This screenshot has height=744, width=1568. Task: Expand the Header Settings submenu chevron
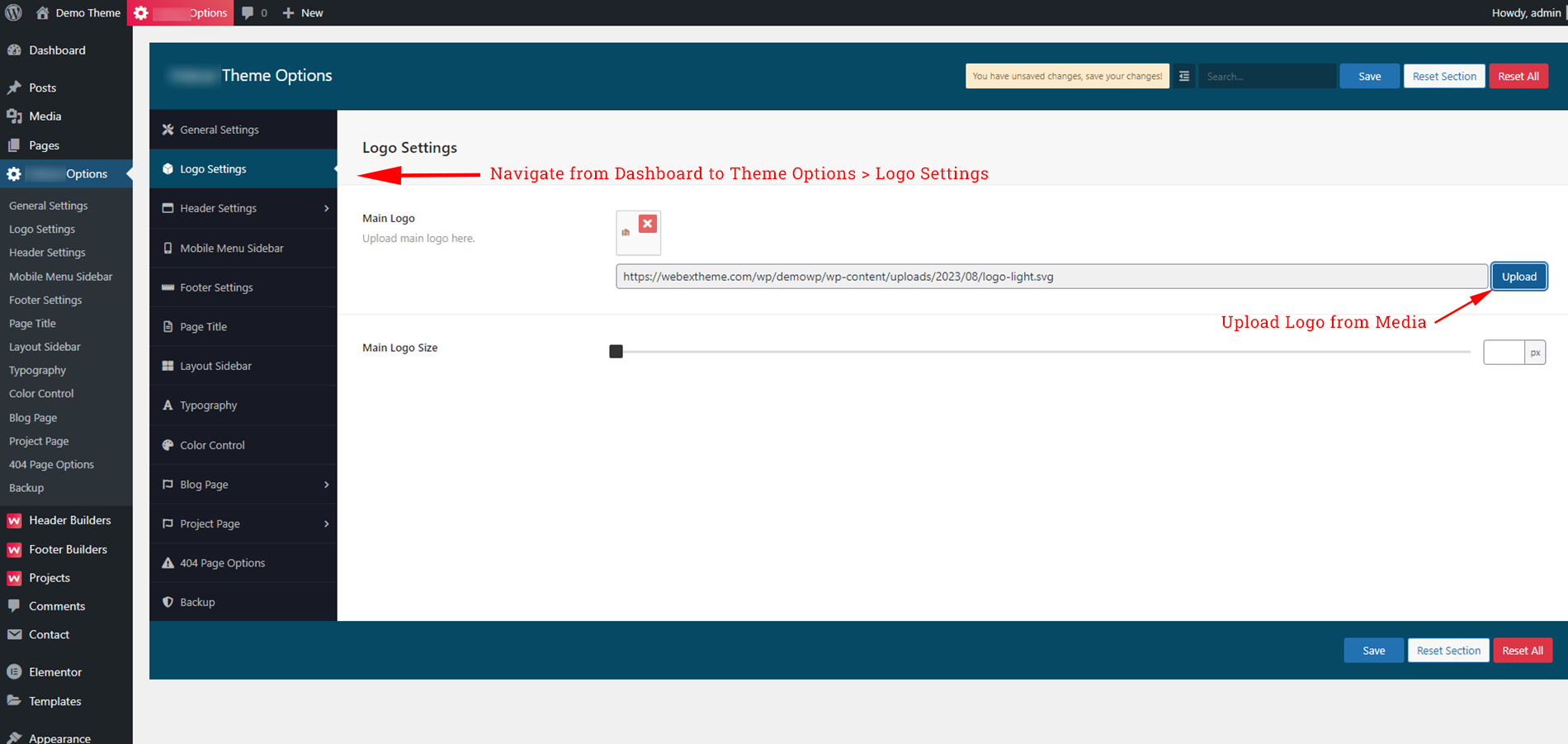(327, 208)
